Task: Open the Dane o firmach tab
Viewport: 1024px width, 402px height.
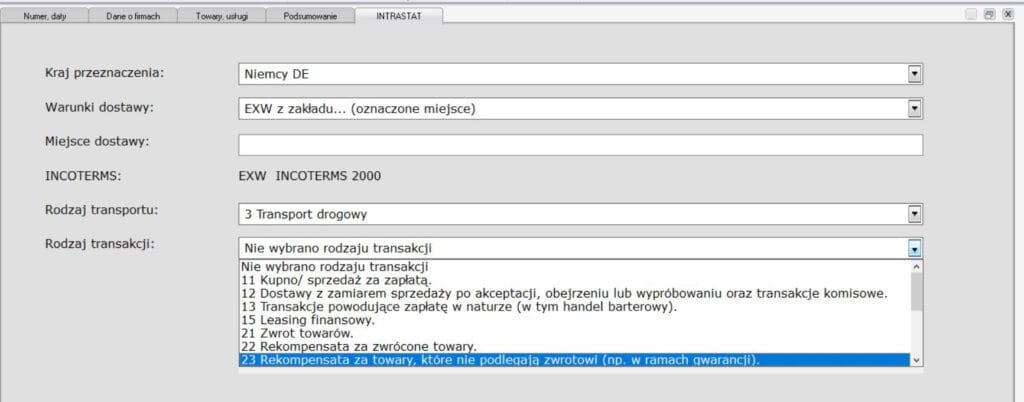Action: pyautogui.click(x=133, y=16)
